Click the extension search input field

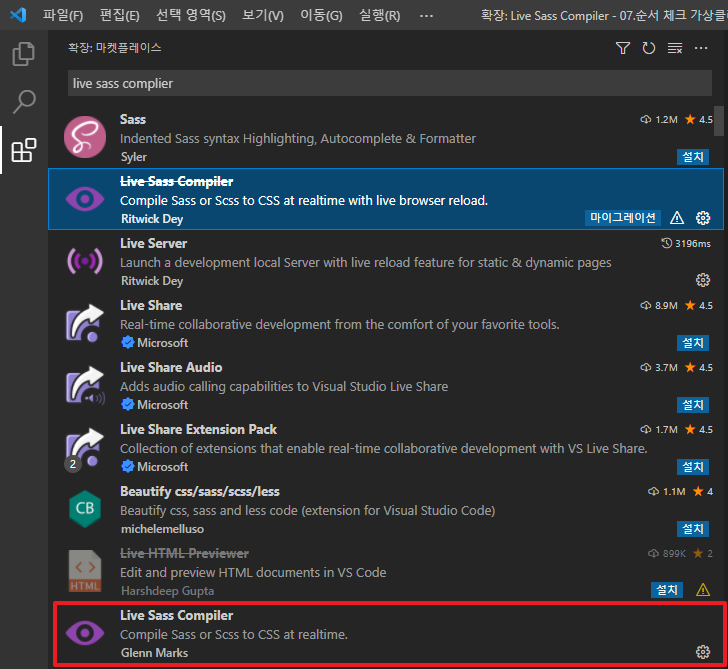click(x=390, y=83)
